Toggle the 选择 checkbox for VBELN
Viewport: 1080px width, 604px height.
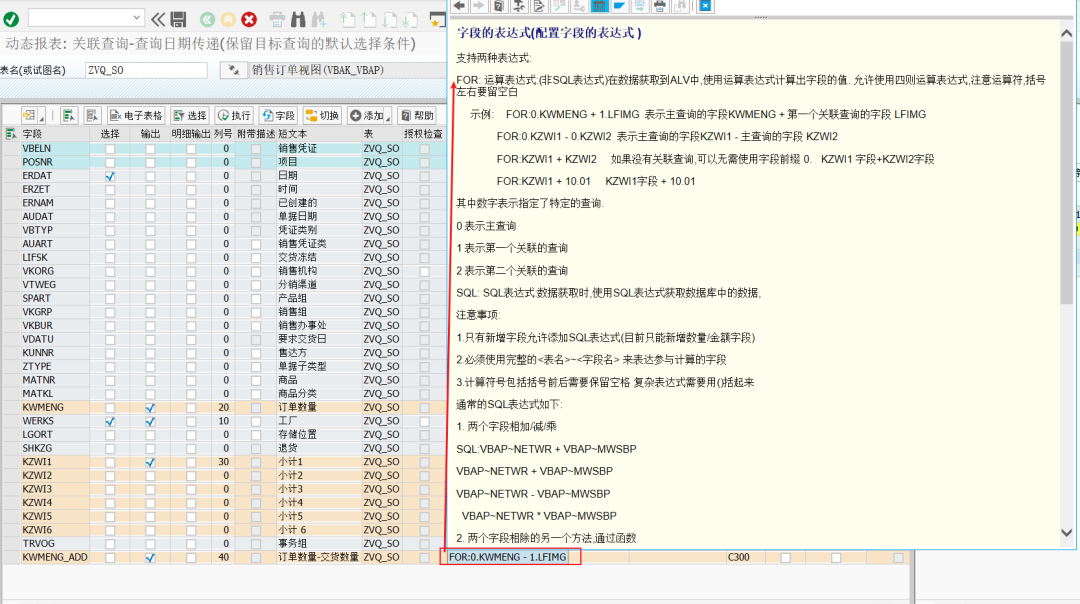tap(110, 148)
